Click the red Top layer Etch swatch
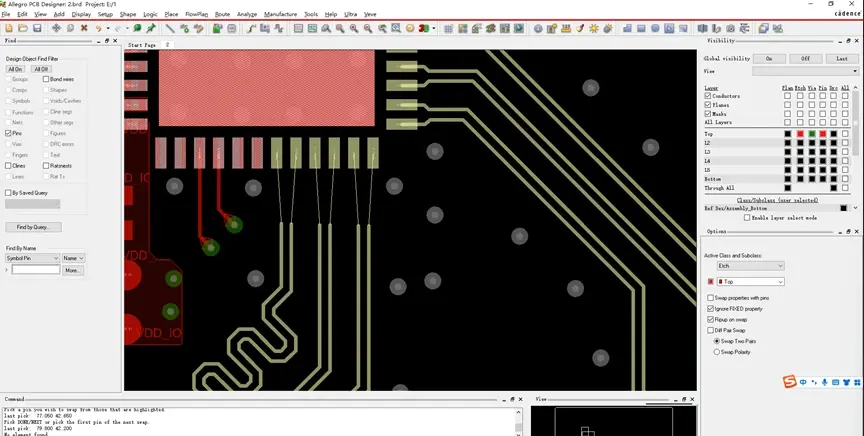 click(x=800, y=134)
